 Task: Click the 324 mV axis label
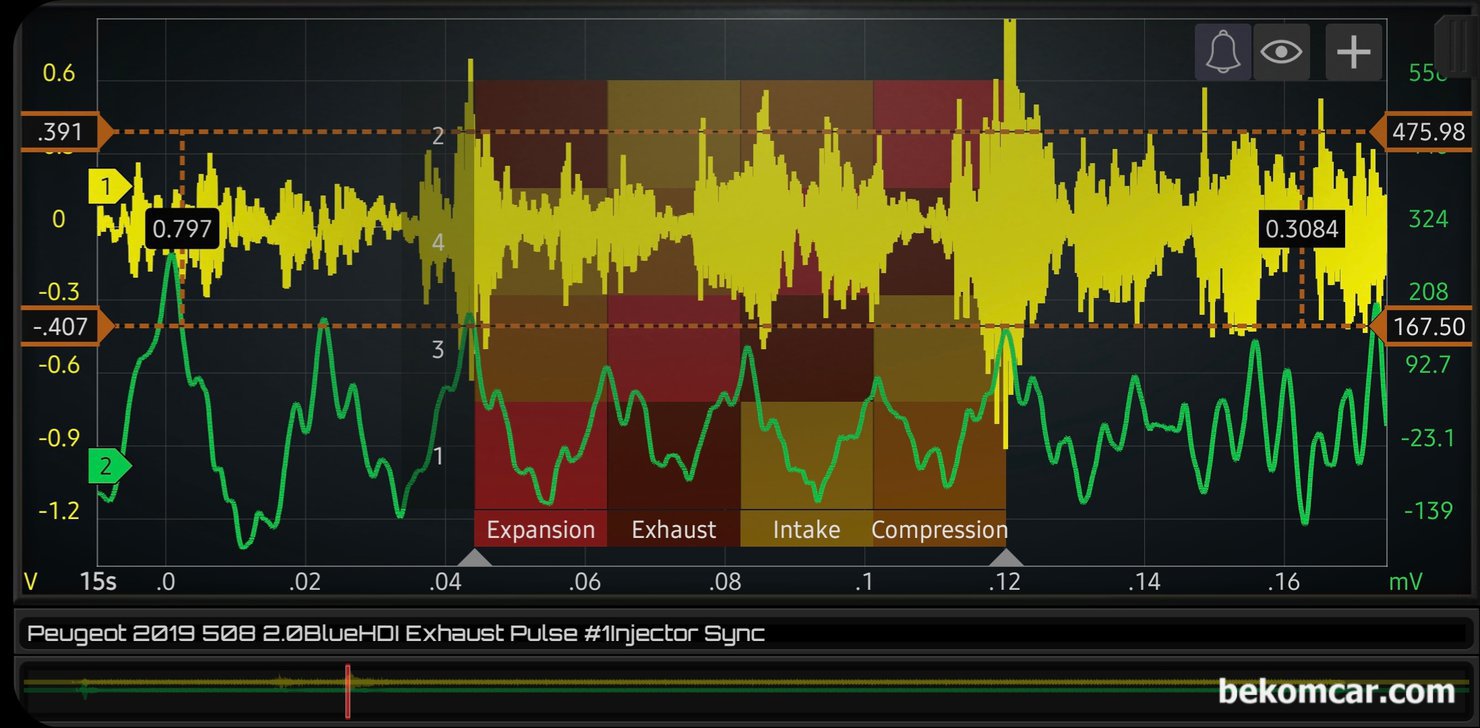(x=1429, y=219)
